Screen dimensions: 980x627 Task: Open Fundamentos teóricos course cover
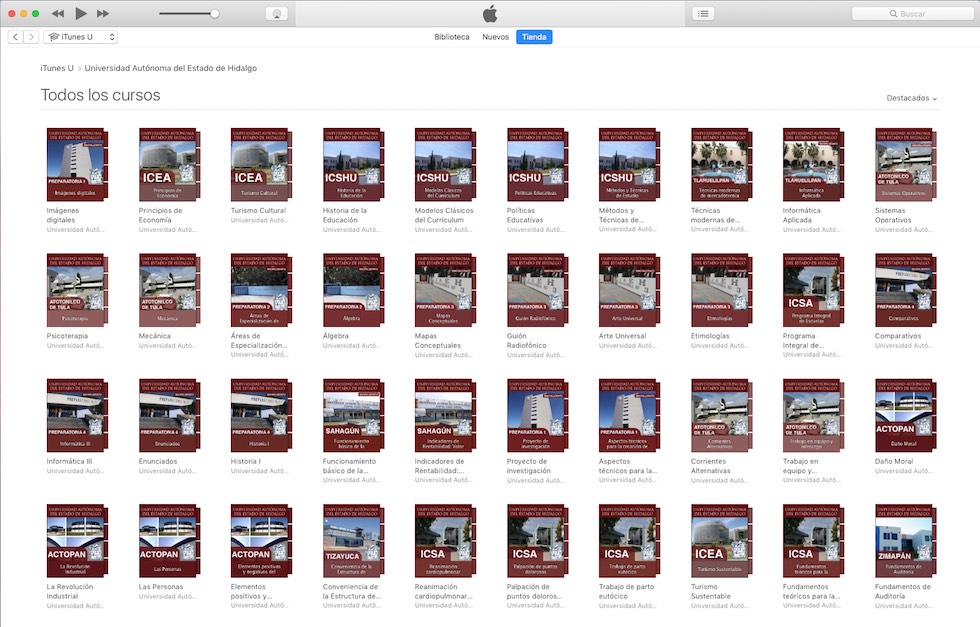(813, 541)
